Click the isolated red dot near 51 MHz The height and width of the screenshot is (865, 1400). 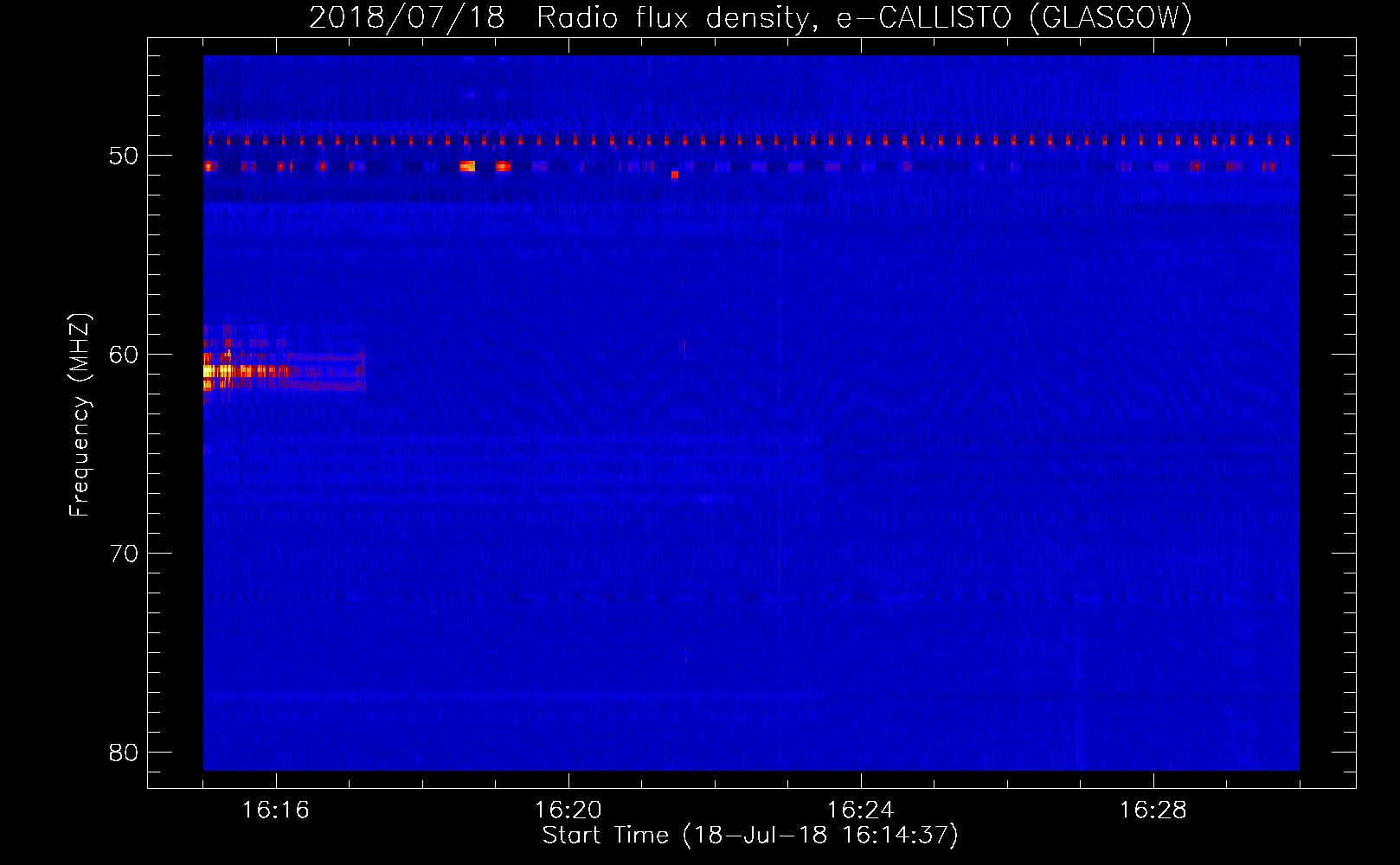tap(675, 175)
